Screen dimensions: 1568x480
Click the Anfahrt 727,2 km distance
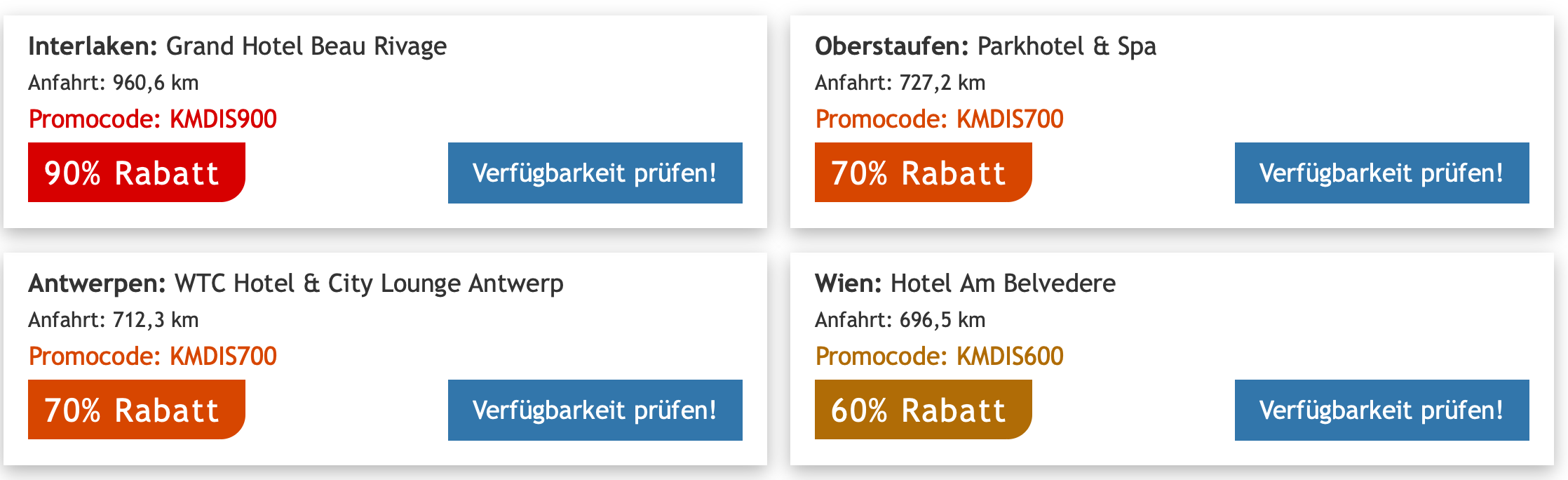pos(900,83)
